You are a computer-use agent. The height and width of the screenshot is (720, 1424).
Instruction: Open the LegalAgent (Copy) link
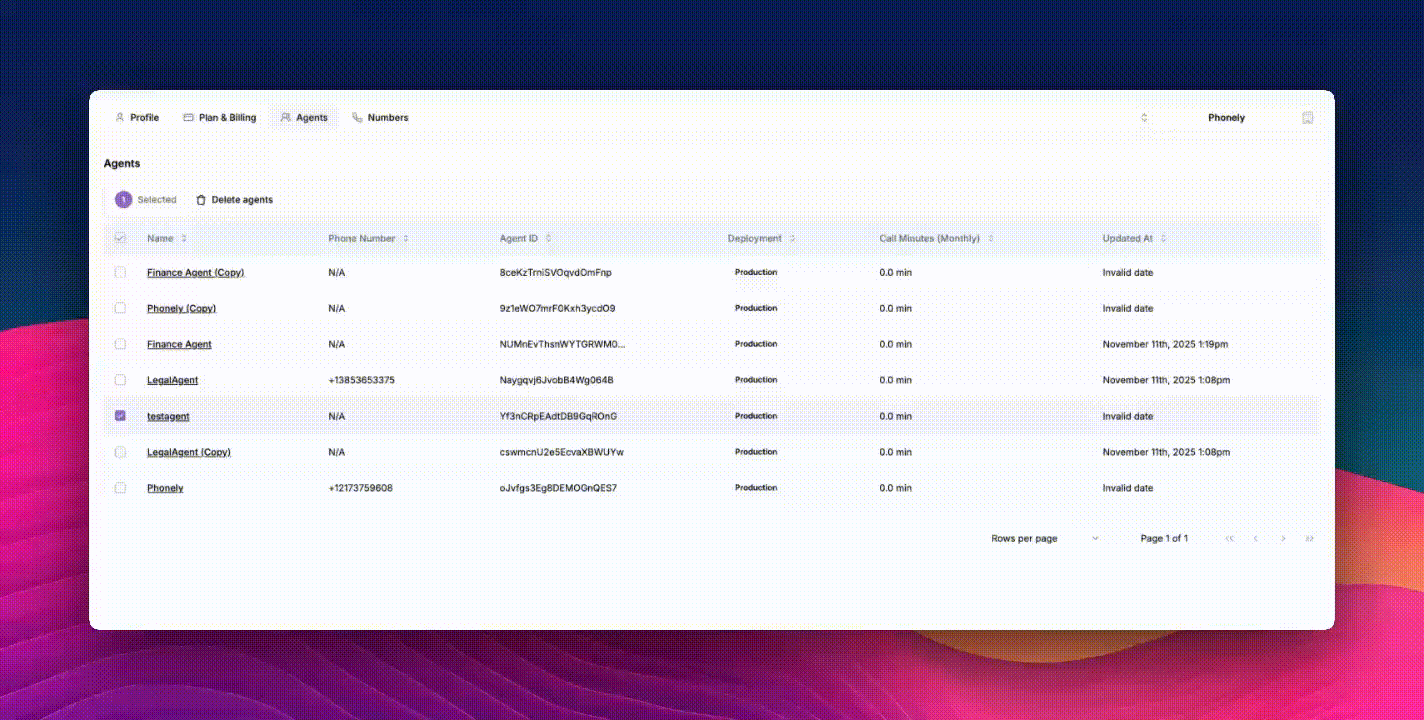coord(188,452)
